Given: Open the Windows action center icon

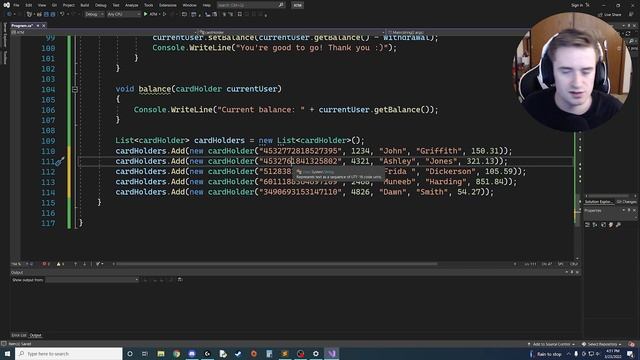Looking at the screenshot, I should (631, 353).
